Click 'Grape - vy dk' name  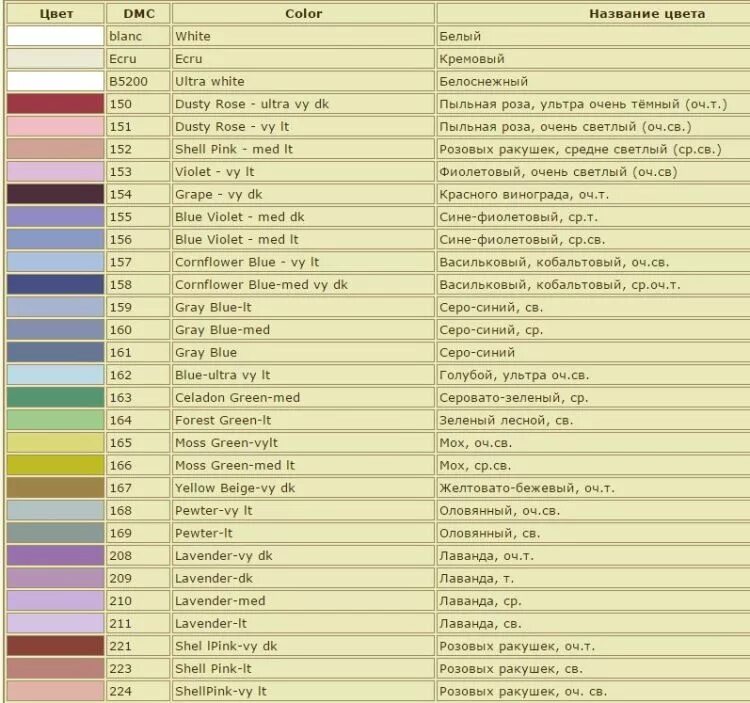coord(303,194)
